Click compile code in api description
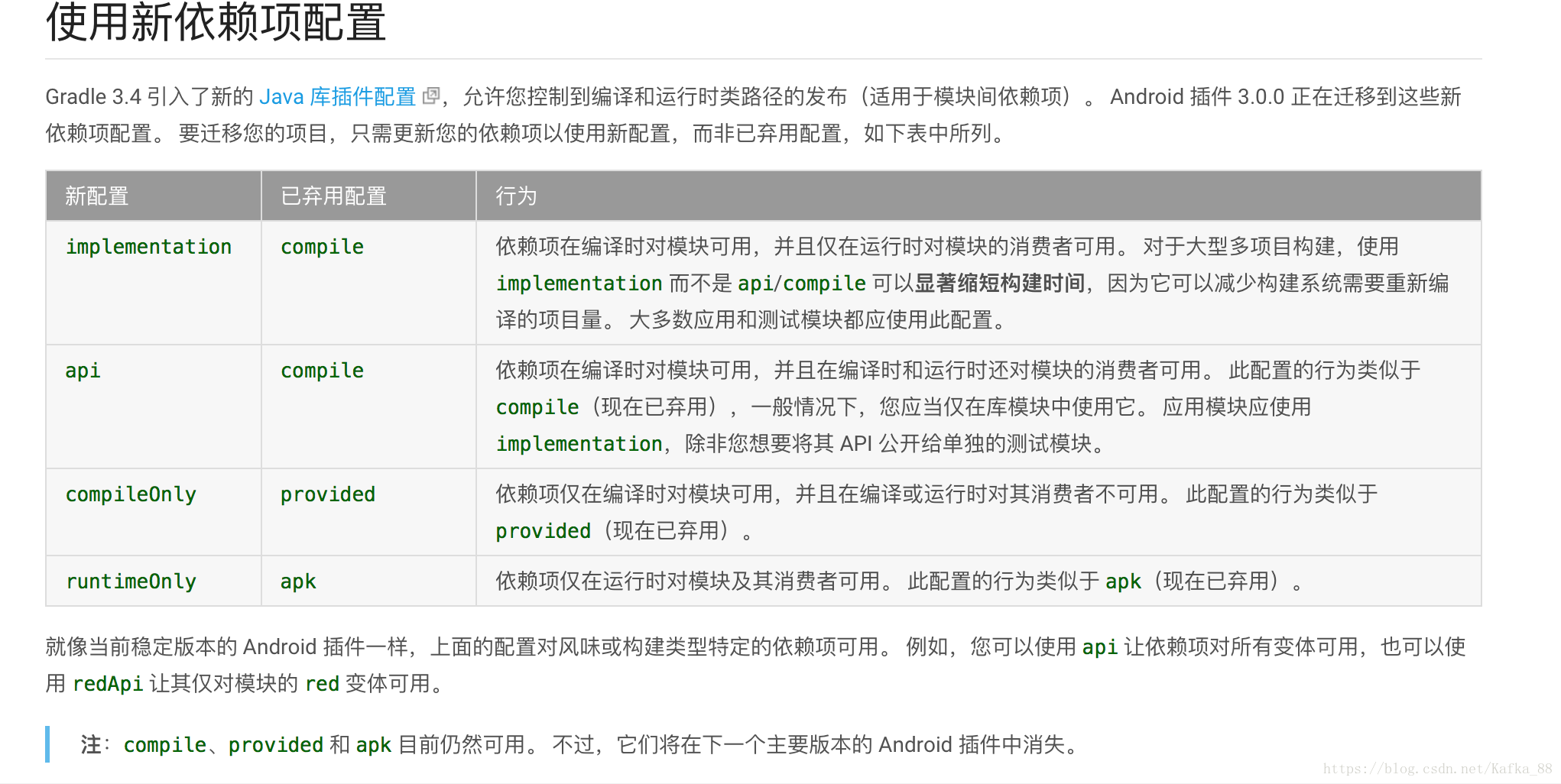Viewport: 1561px width, 784px height. point(537,407)
